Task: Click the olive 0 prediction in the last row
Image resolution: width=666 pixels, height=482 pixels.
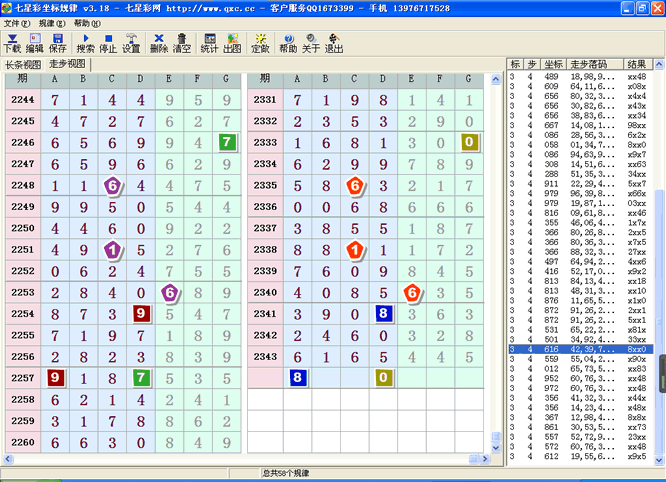Action: click(x=384, y=378)
